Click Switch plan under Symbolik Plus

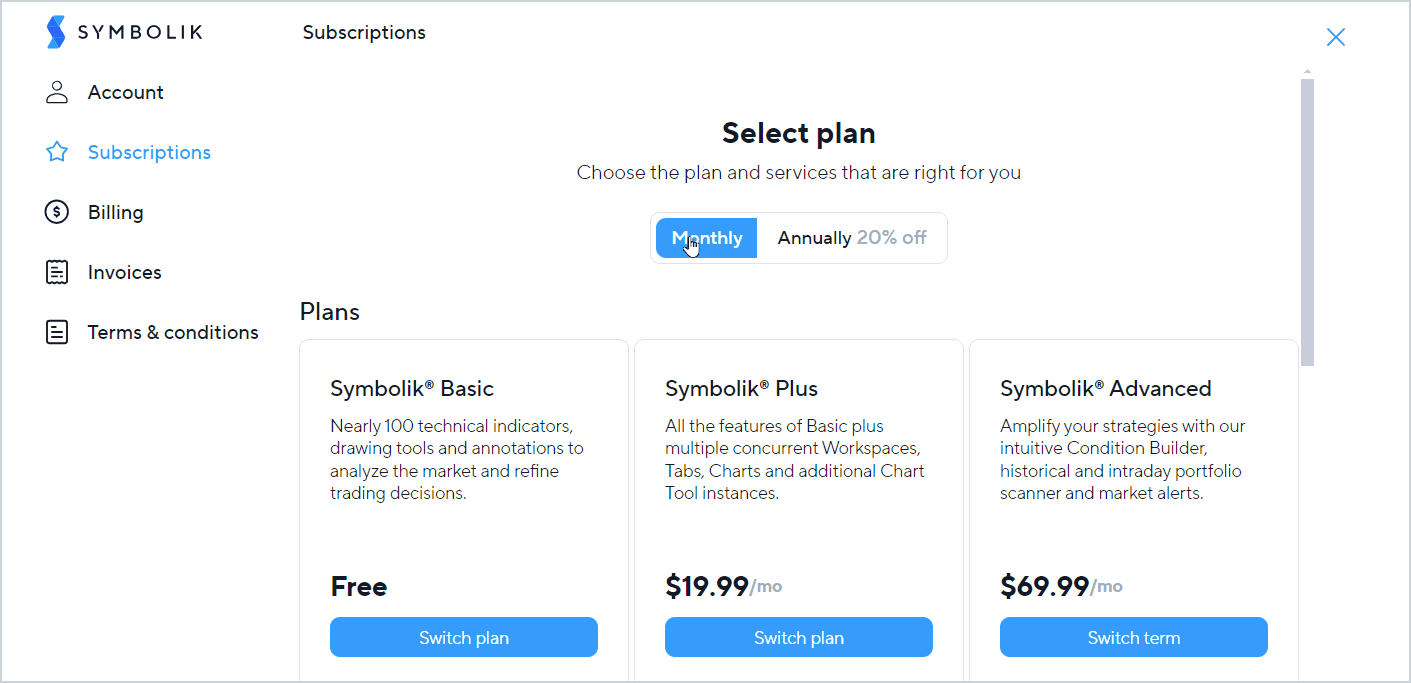point(799,637)
